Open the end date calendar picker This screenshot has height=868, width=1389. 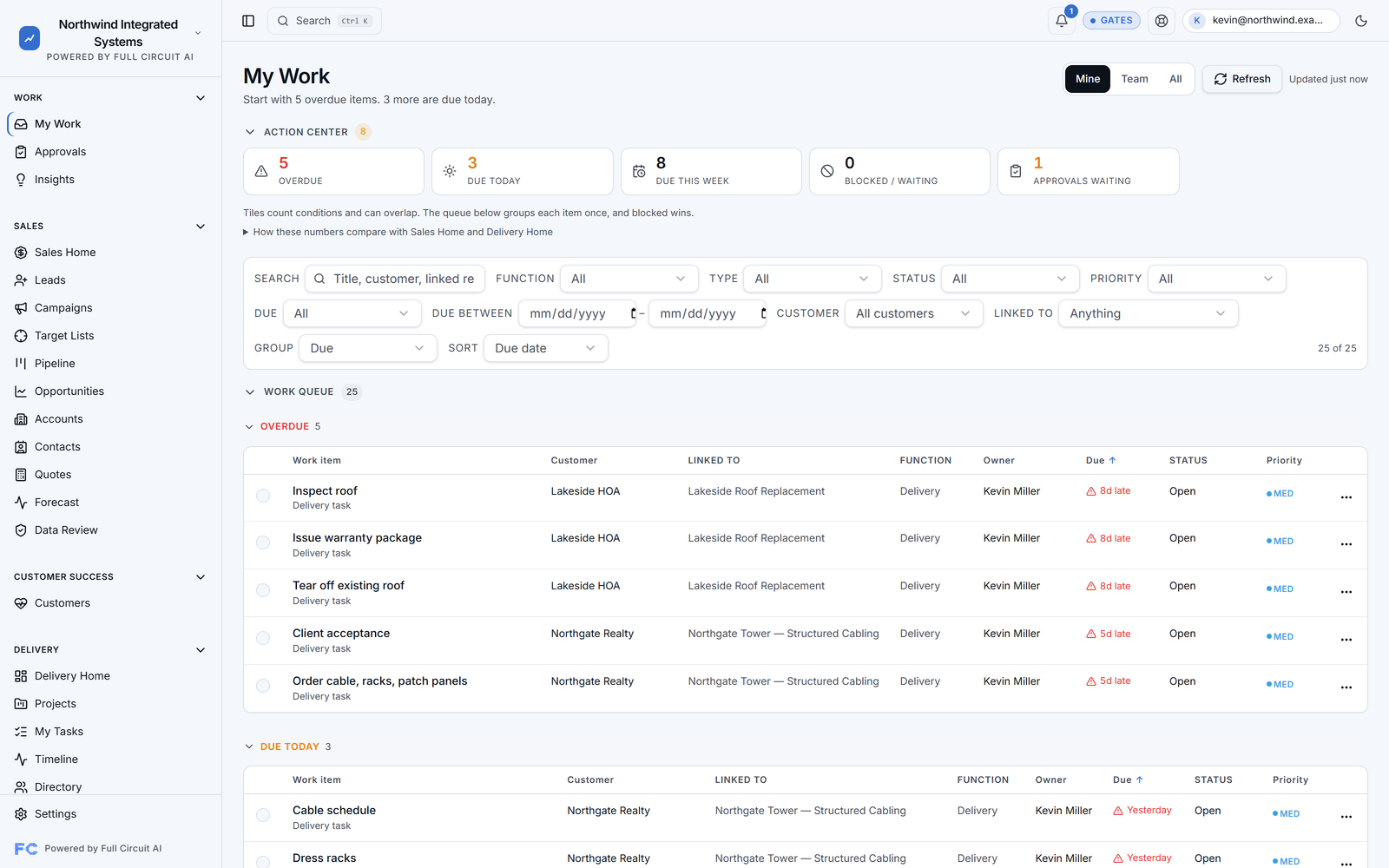[763, 313]
